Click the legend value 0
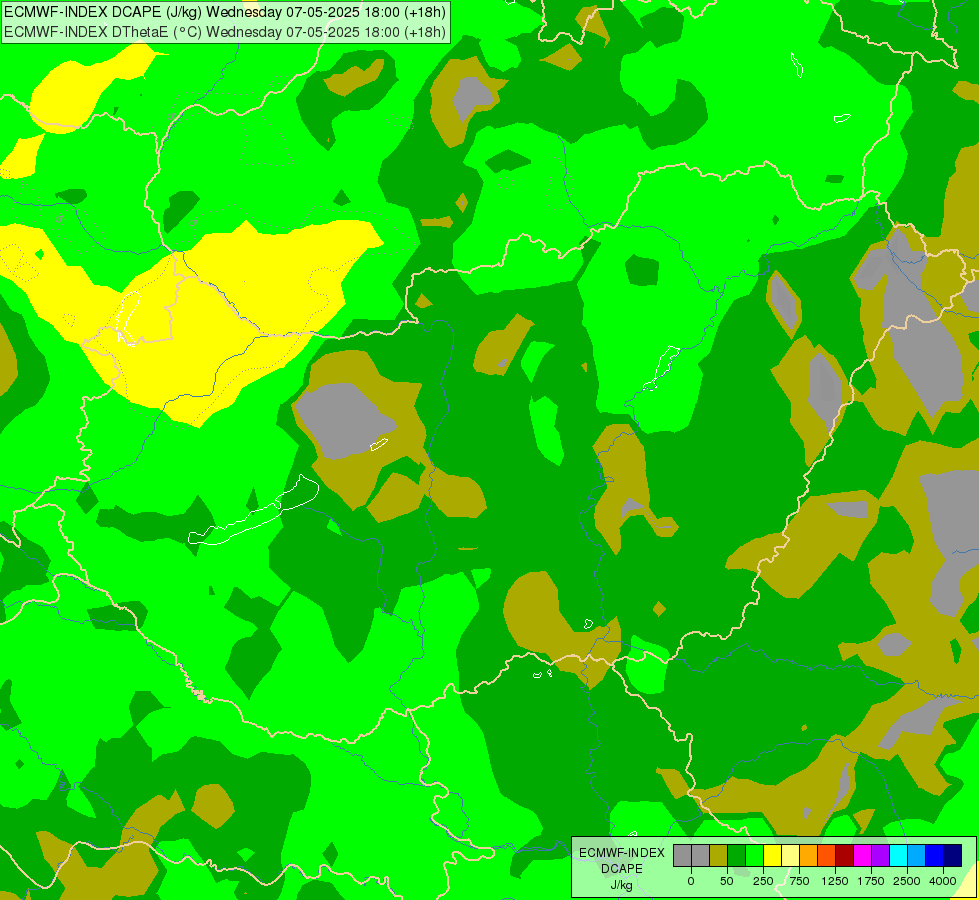Viewport: 979px width, 900px height. click(x=691, y=881)
